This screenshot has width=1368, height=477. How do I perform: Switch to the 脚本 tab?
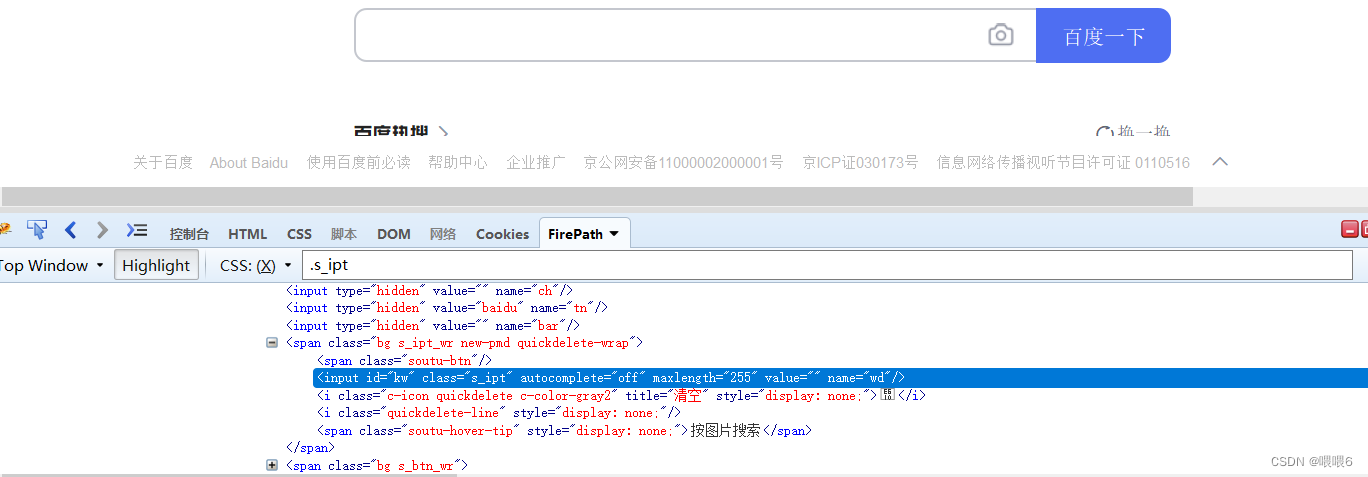click(x=344, y=234)
